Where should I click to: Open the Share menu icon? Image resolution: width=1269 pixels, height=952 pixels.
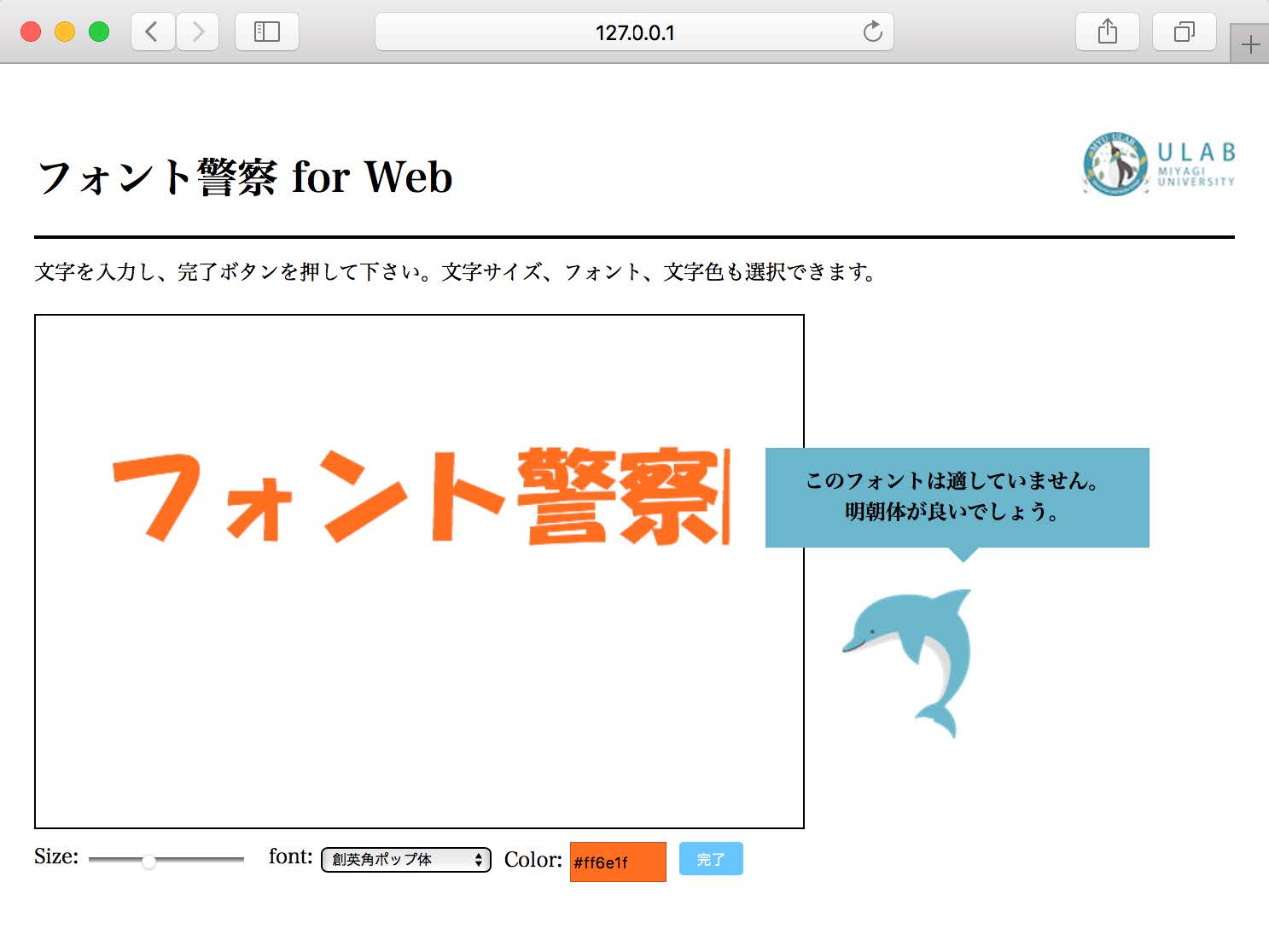[x=1107, y=32]
